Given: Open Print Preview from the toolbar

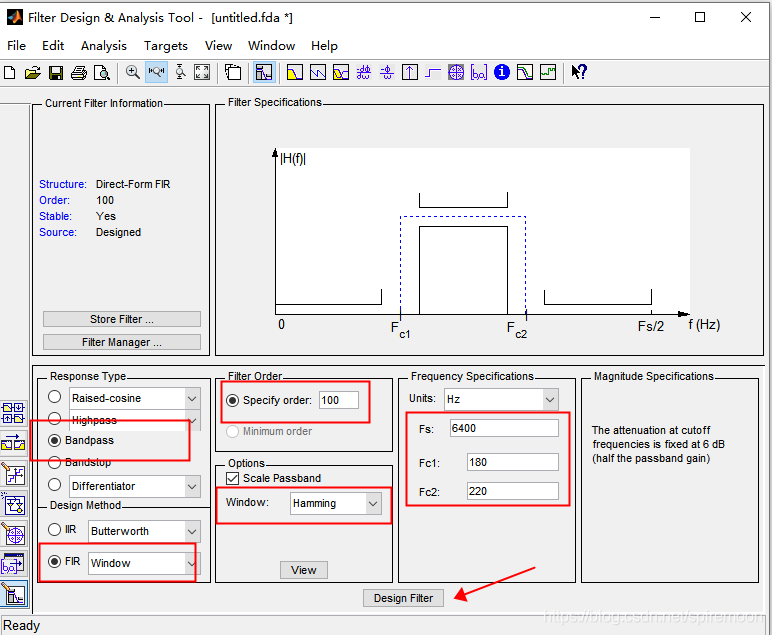Looking at the screenshot, I should point(101,72).
